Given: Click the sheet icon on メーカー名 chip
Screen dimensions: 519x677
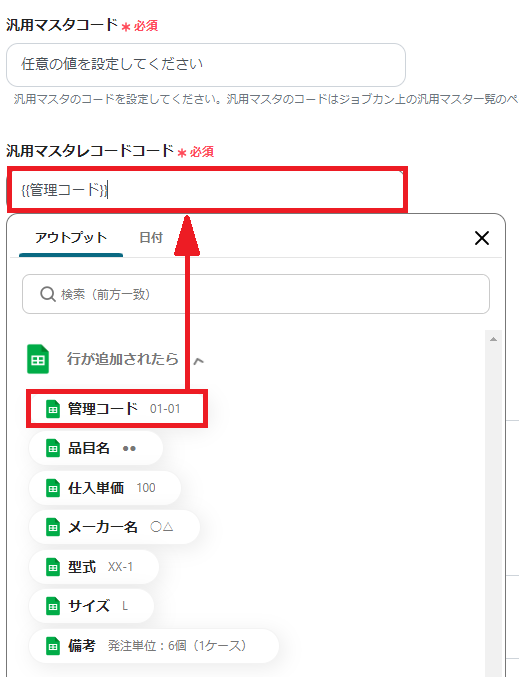Looking at the screenshot, I should pos(53,528).
